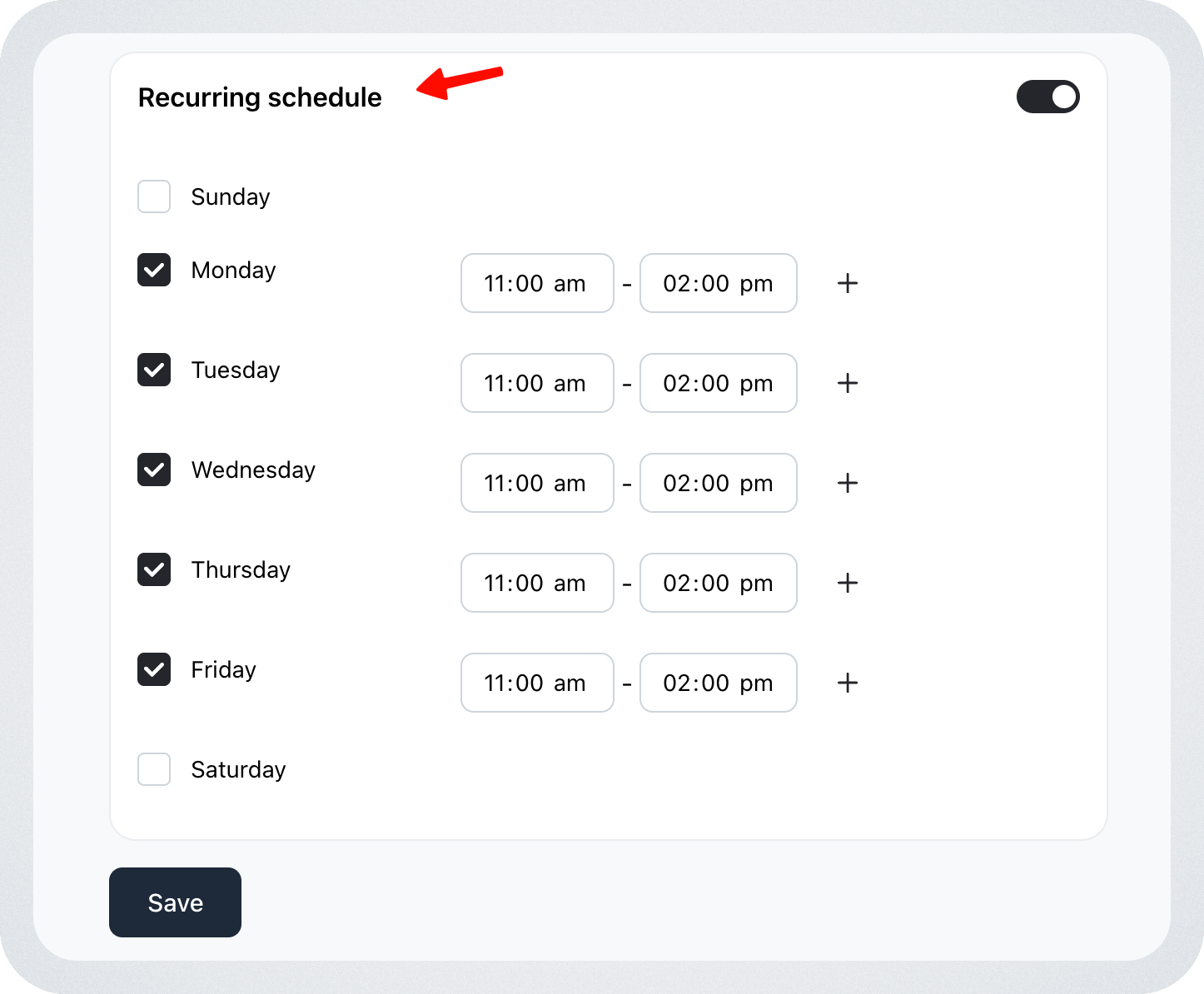Open Wednesday start time 11:00 am field

(537, 483)
